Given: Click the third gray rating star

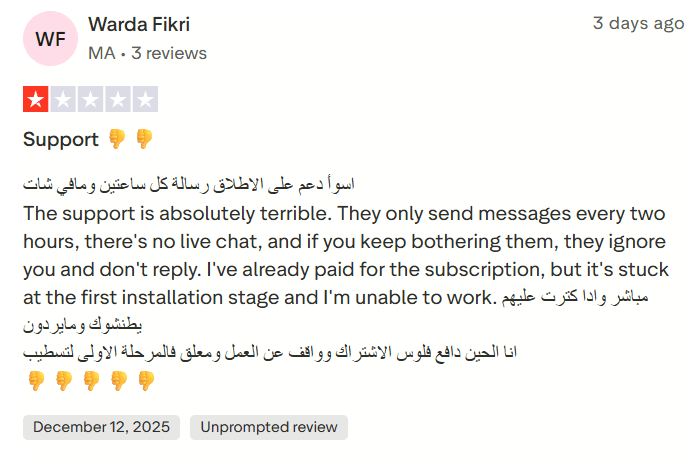Looking at the screenshot, I should coord(90,99).
